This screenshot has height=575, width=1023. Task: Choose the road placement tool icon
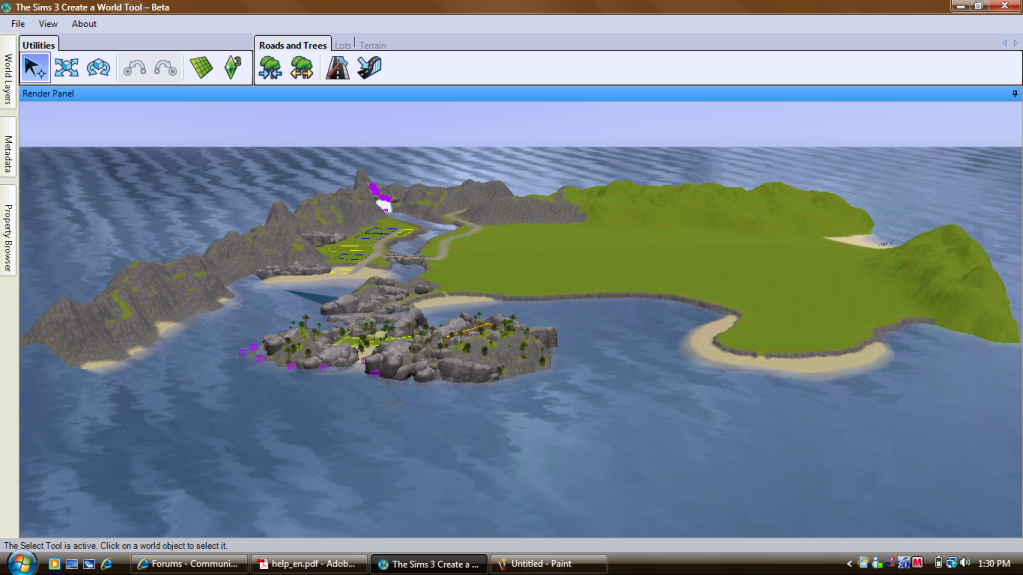[337, 68]
